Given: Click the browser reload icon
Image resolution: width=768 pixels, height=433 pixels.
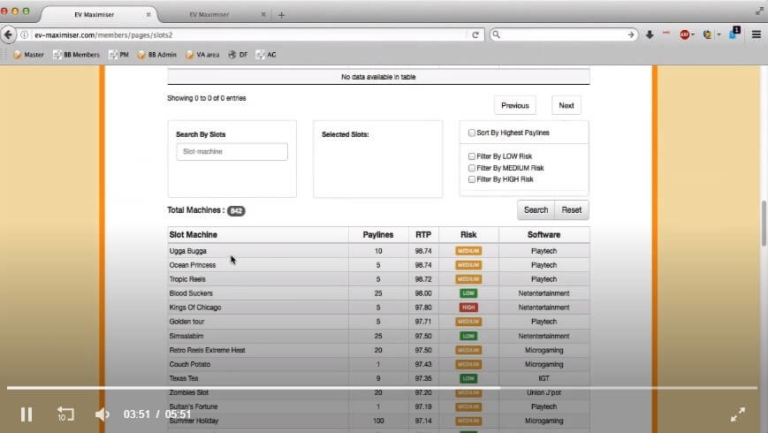Looking at the screenshot, I should (x=477, y=34).
